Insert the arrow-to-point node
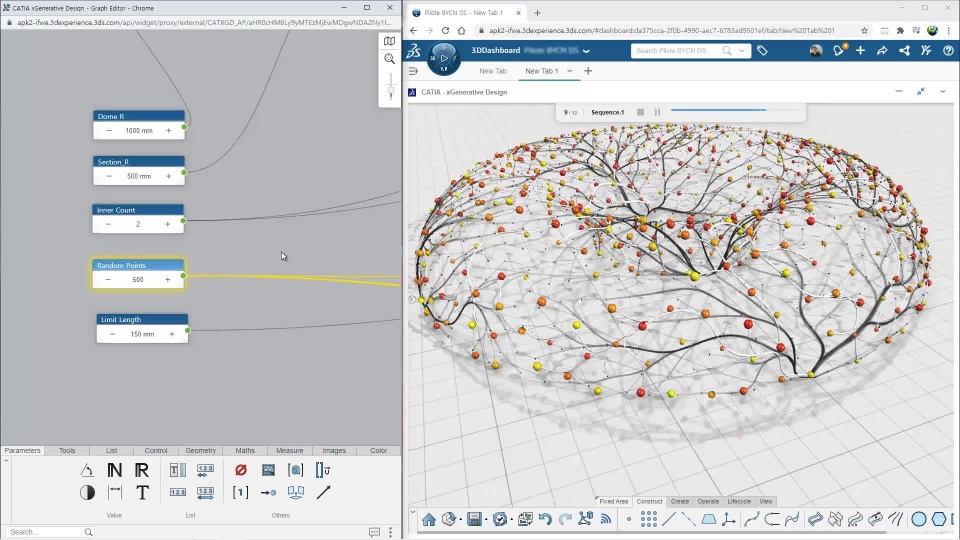 [268, 492]
